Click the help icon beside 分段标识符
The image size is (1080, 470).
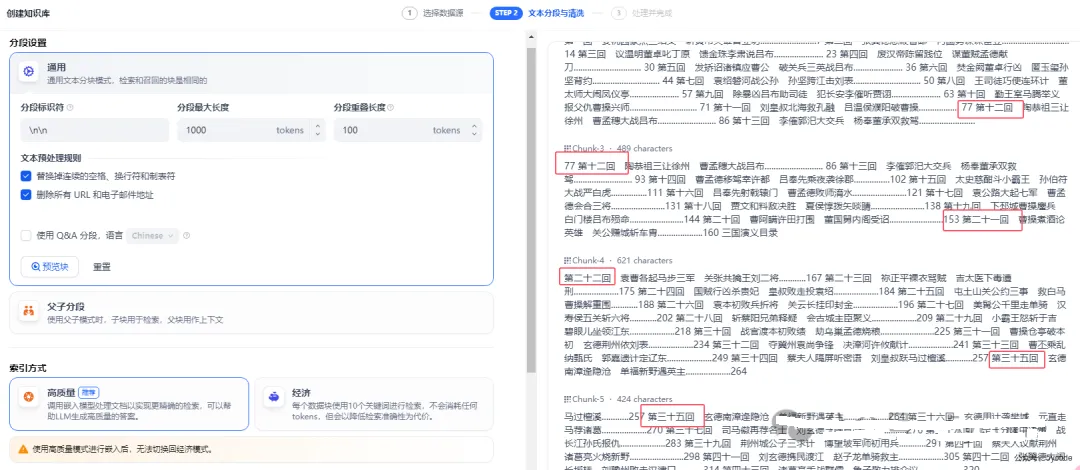[x=70, y=108]
